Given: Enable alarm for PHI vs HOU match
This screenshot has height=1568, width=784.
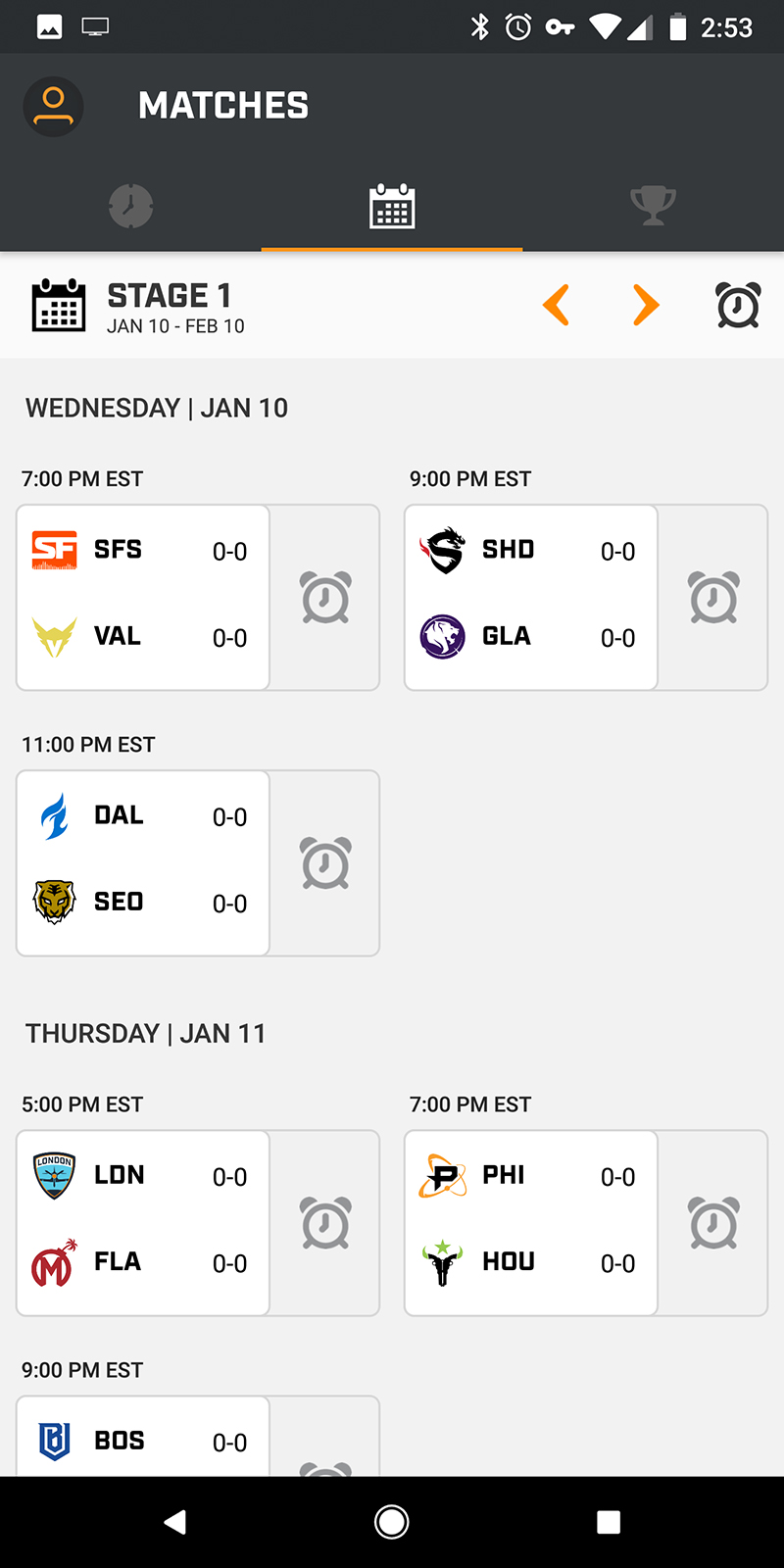Looking at the screenshot, I should tap(713, 1223).
